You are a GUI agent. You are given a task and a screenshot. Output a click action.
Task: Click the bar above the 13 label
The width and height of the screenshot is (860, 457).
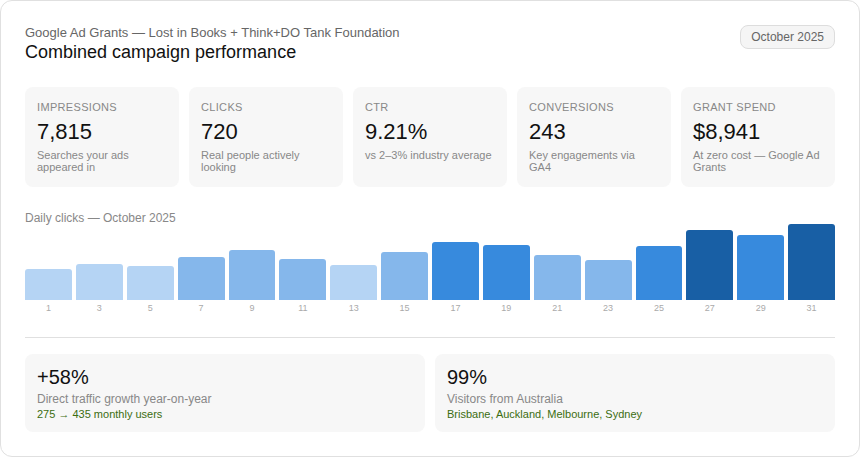tap(353, 283)
